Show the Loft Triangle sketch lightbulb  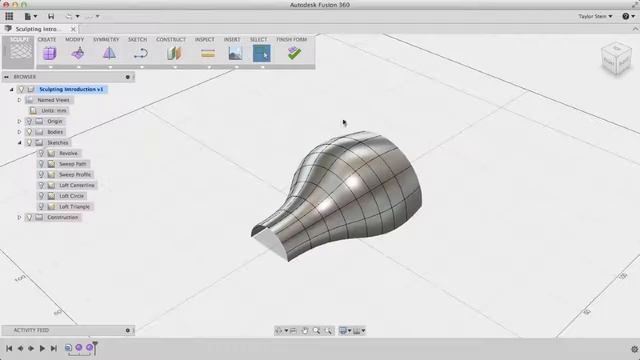click(x=41, y=207)
